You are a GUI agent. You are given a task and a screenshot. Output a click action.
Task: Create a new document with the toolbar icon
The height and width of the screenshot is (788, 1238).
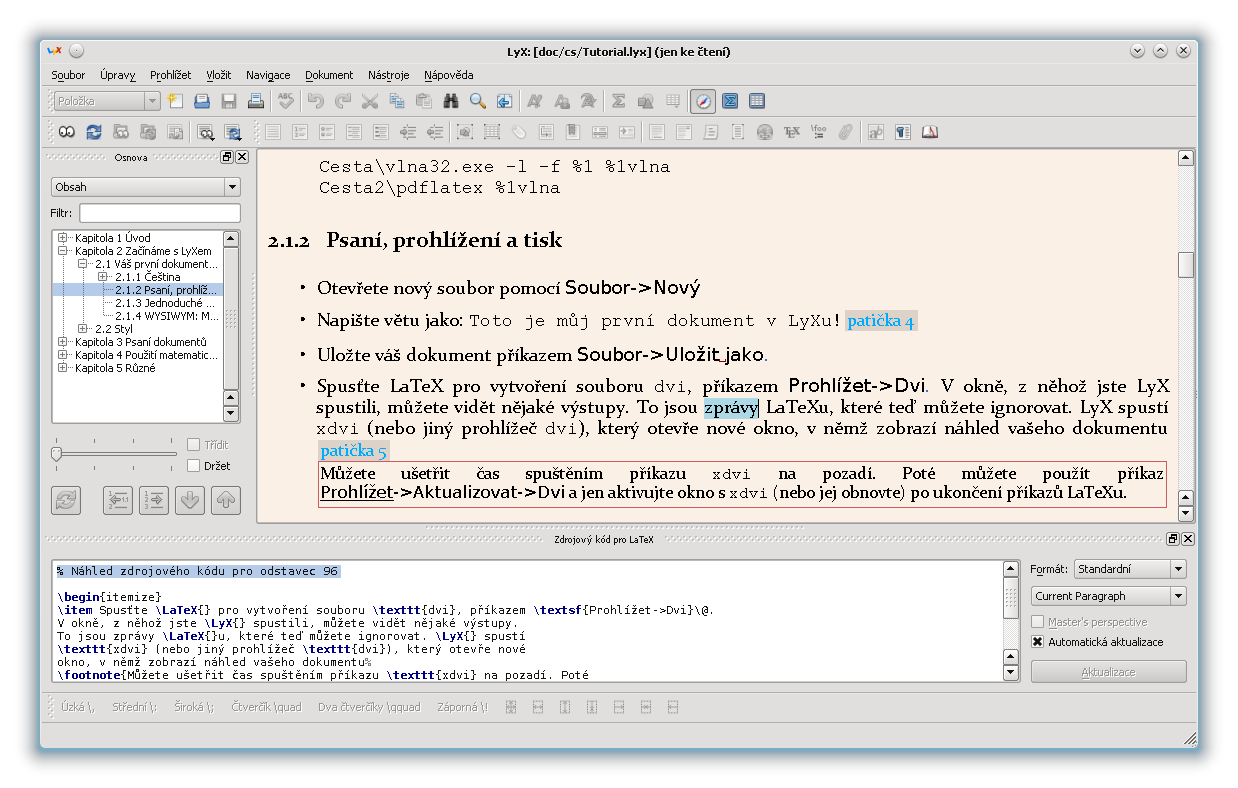click(176, 101)
